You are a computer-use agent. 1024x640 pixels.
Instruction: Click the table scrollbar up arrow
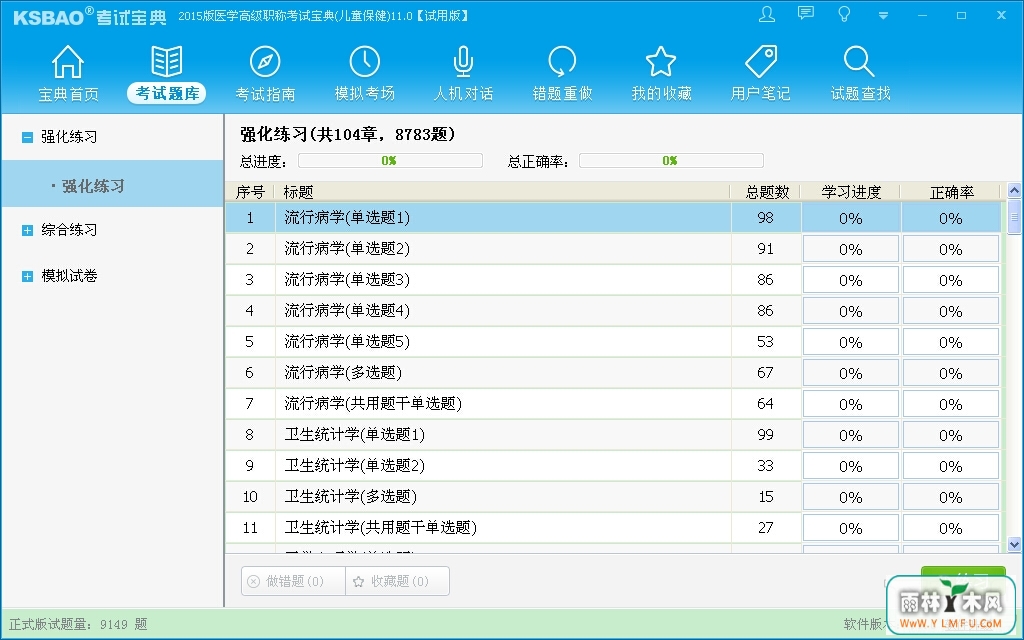1014,191
